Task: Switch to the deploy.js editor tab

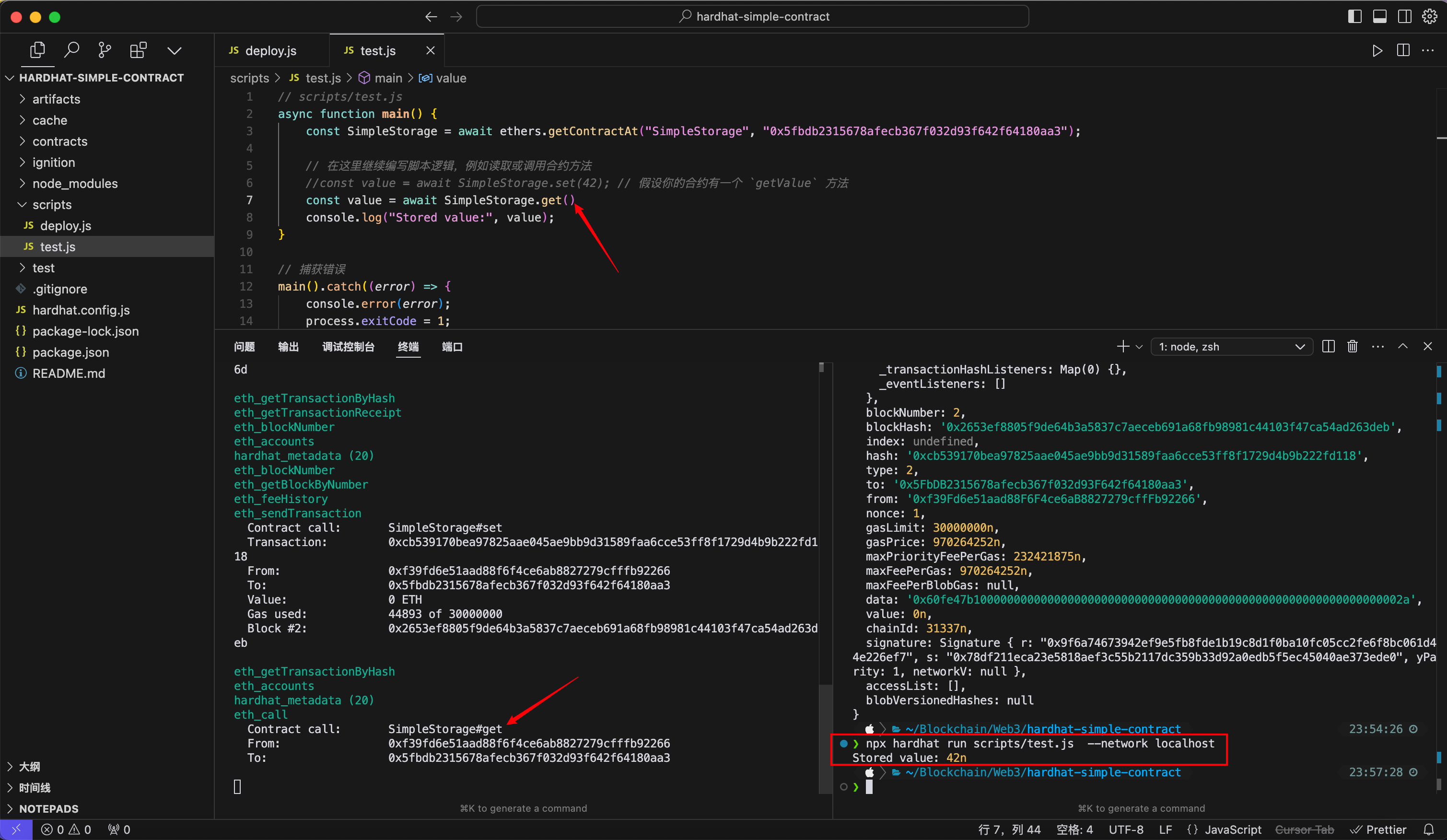Action: click(271, 50)
